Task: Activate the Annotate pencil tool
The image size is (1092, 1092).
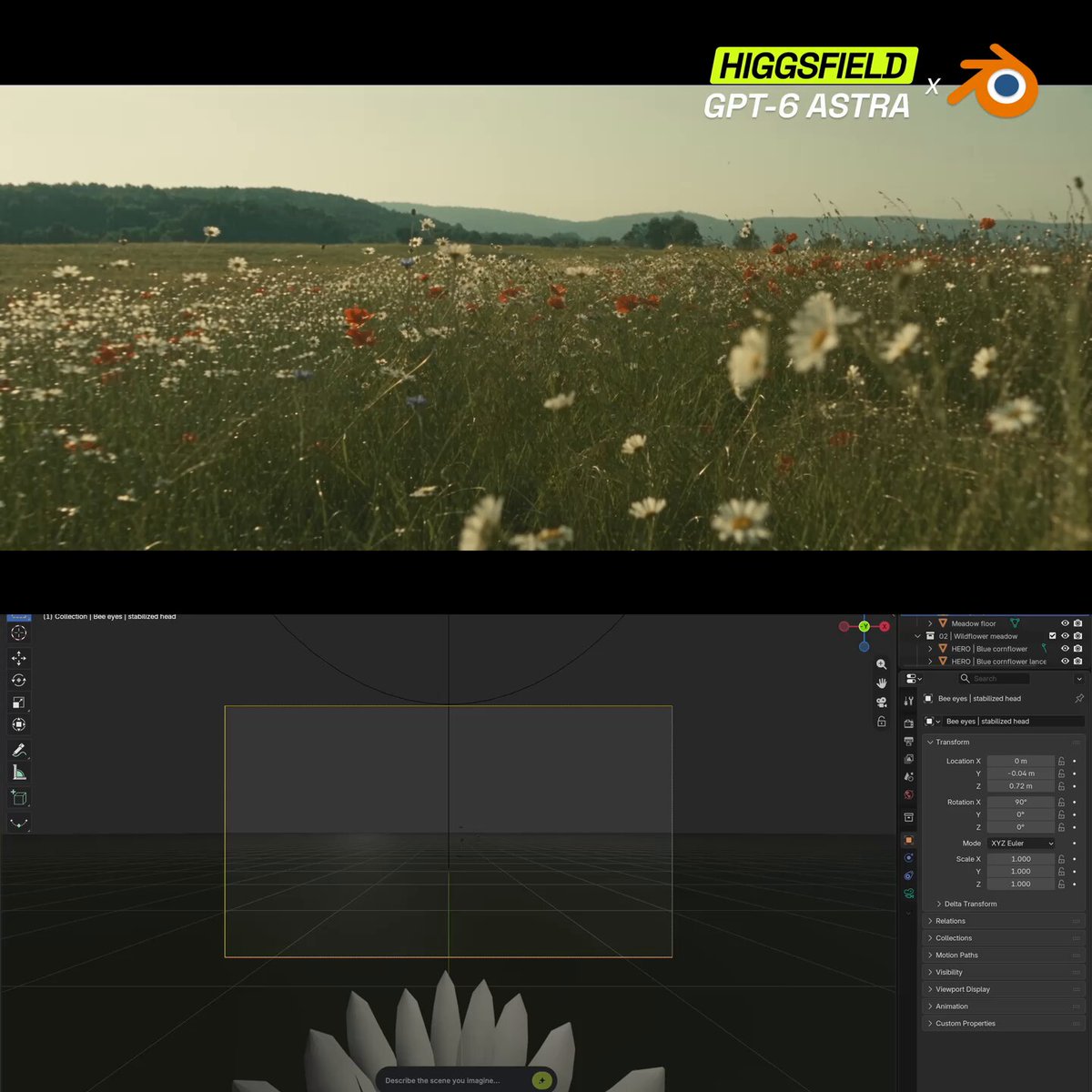Action: [19, 750]
